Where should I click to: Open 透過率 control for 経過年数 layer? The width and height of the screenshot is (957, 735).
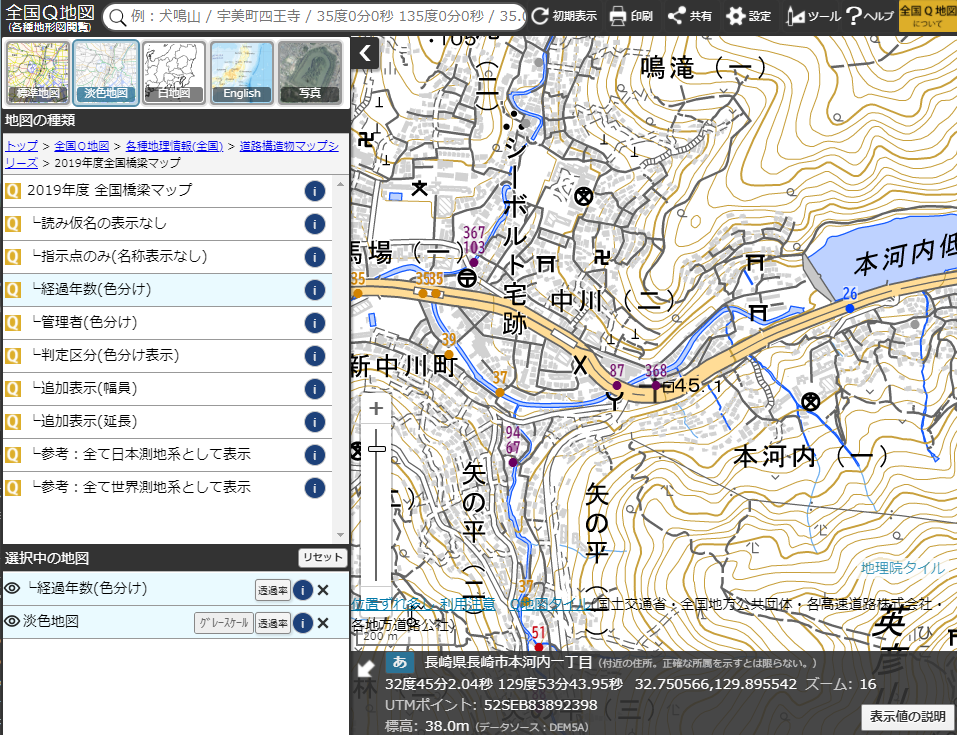point(272,590)
